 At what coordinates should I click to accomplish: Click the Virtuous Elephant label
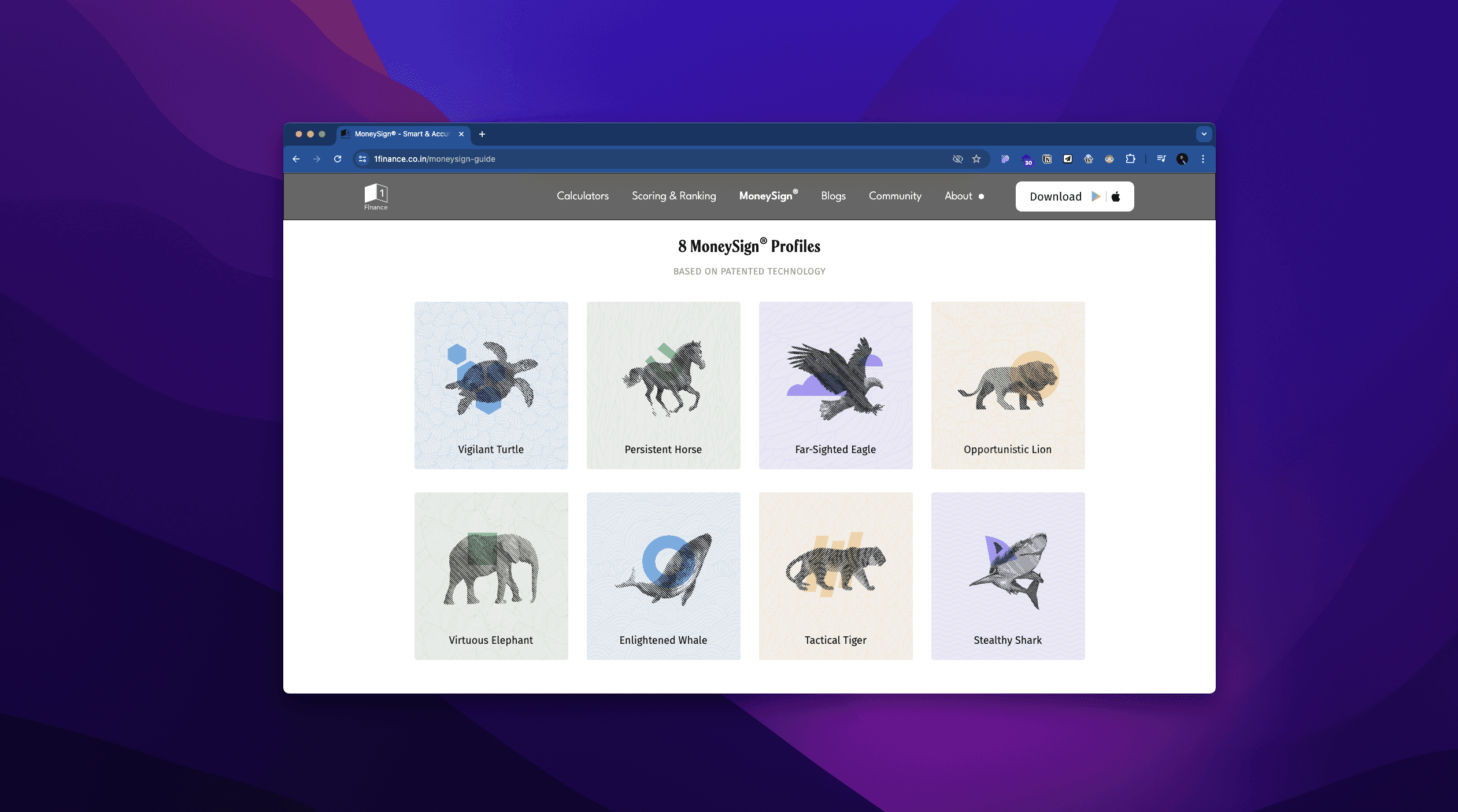(x=491, y=640)
